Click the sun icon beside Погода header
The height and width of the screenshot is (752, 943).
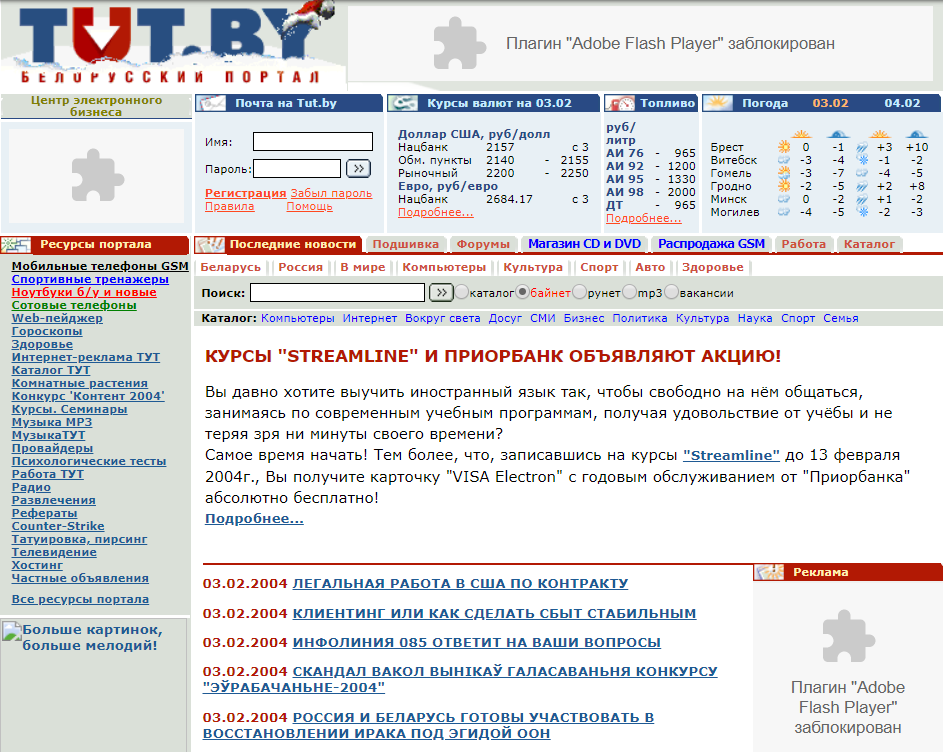point(718,103)
